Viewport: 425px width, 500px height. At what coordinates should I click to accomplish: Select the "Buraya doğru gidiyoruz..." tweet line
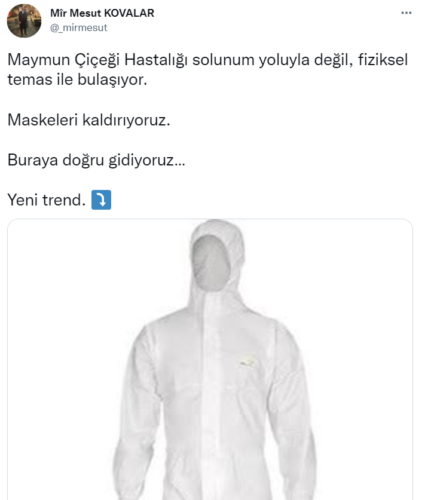pos(96,160)
